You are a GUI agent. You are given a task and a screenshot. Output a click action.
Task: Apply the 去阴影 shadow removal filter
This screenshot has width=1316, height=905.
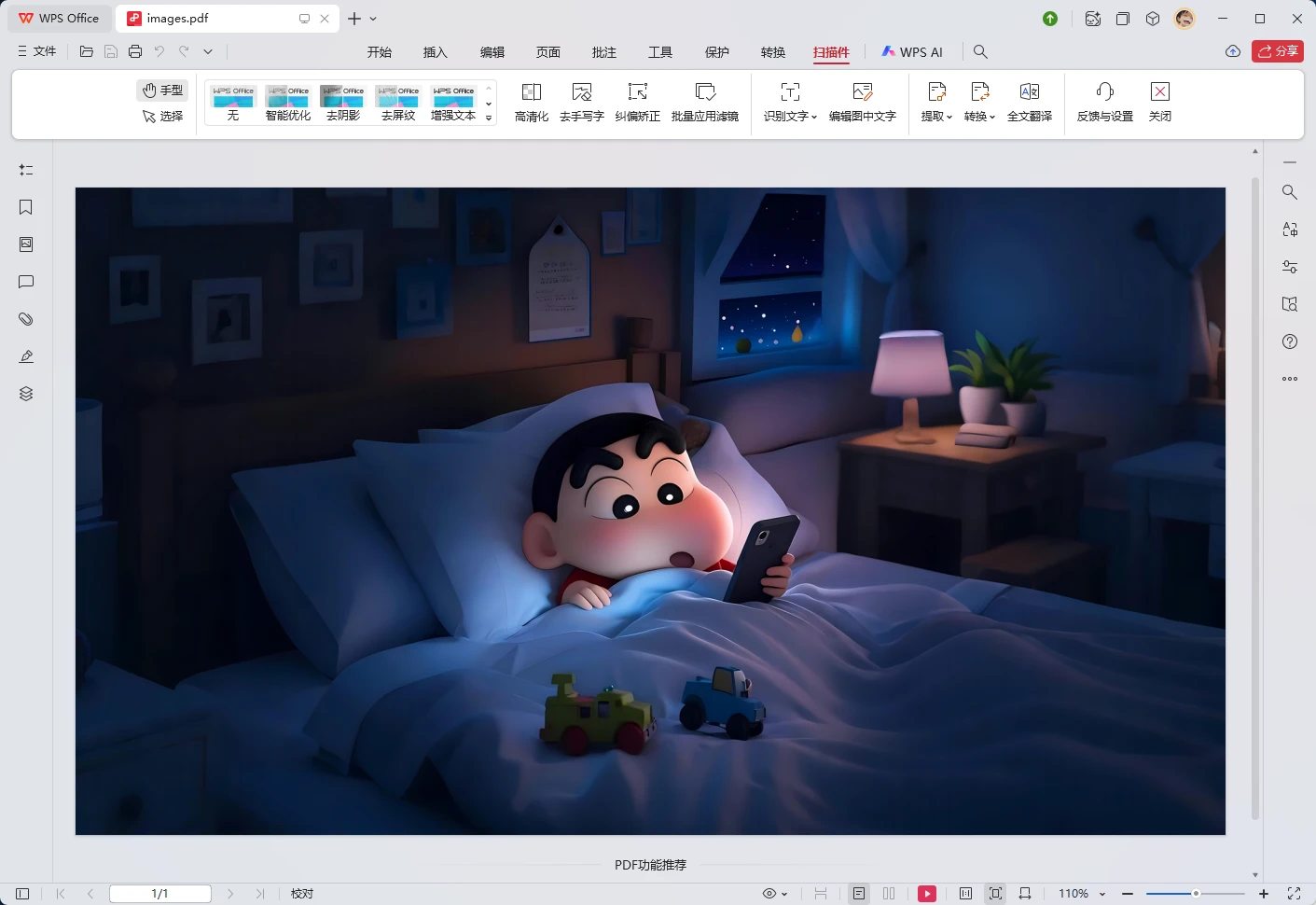pyautogui.click(x=341, y=101)
